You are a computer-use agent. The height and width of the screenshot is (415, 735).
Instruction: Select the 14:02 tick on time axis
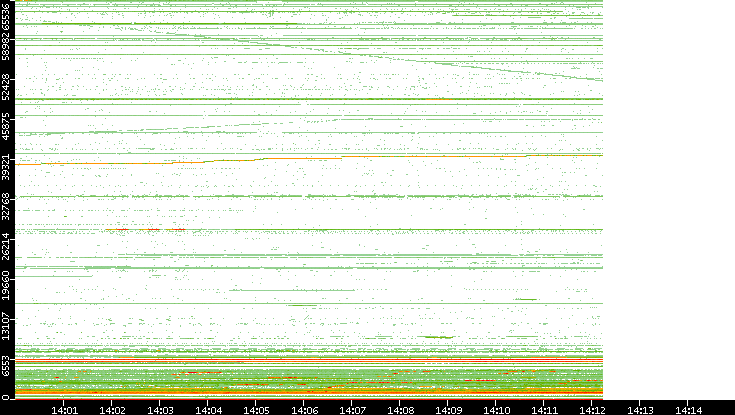click(112, 408)
